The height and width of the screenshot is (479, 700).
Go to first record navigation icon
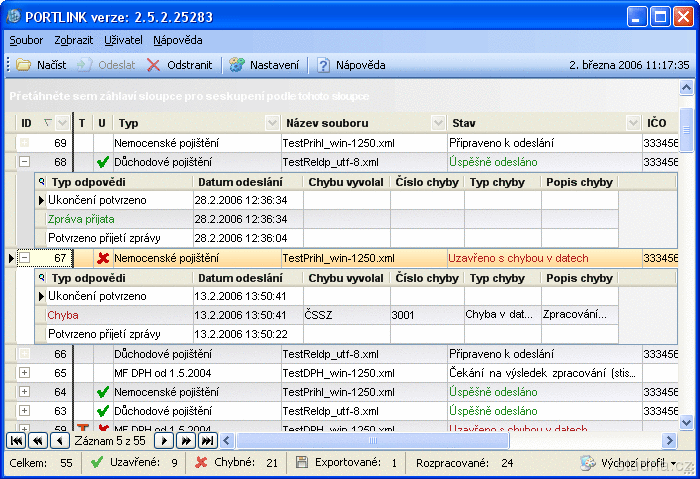pyautogui.click(x=17, y=440)
